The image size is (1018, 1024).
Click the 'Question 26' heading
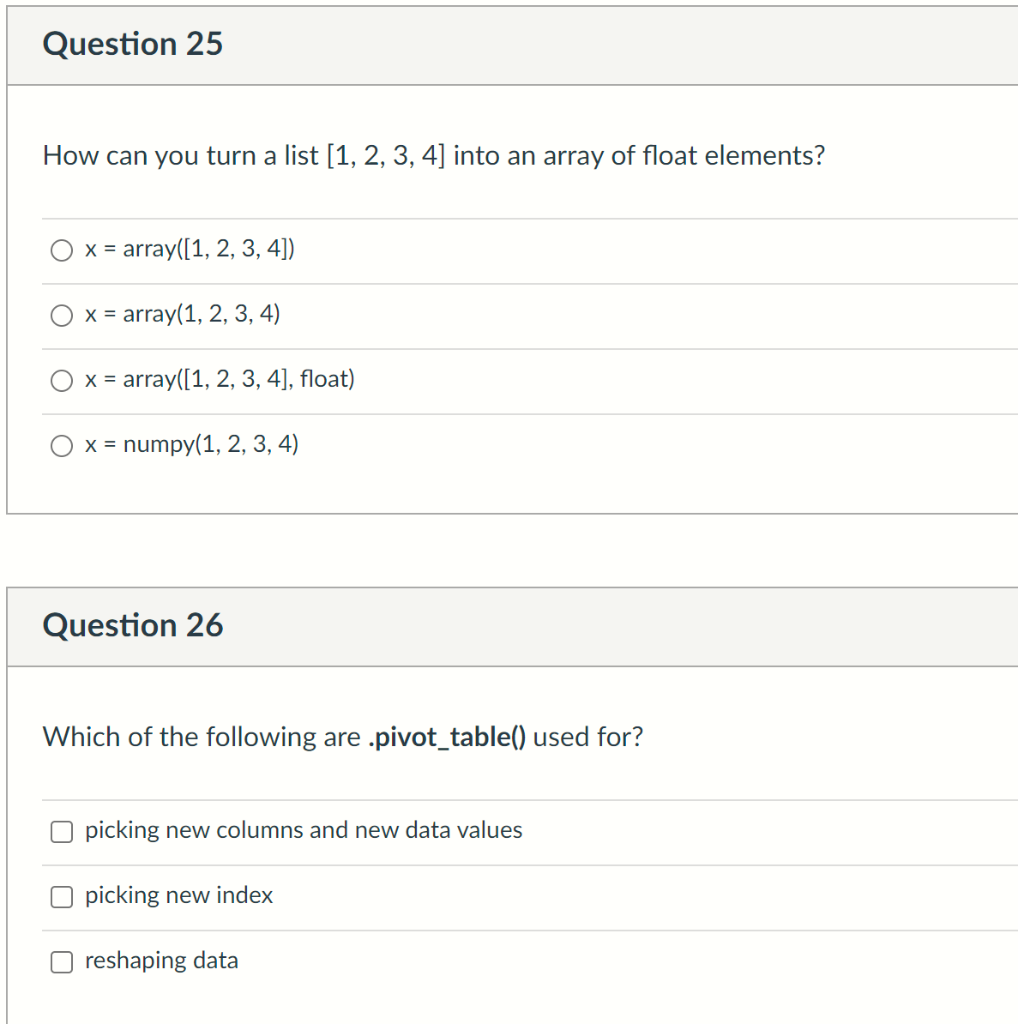133,625
